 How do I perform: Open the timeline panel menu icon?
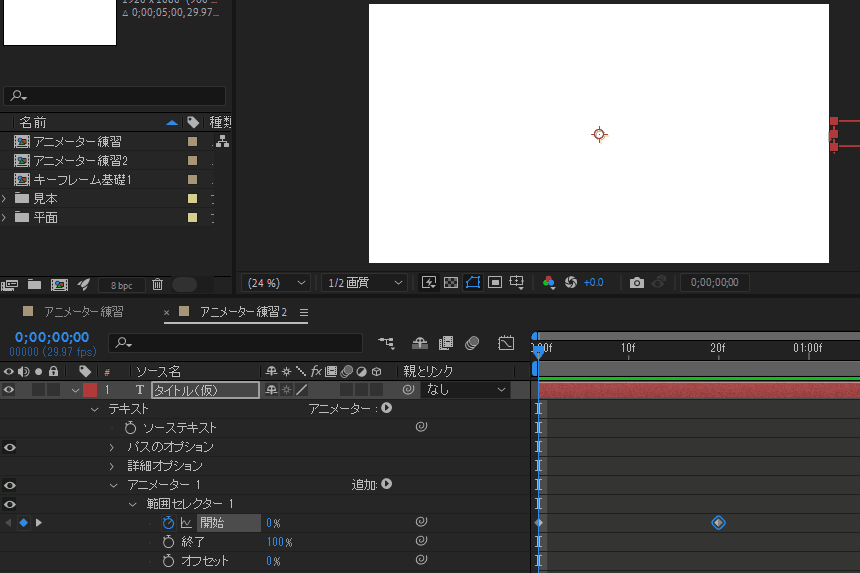304,313
